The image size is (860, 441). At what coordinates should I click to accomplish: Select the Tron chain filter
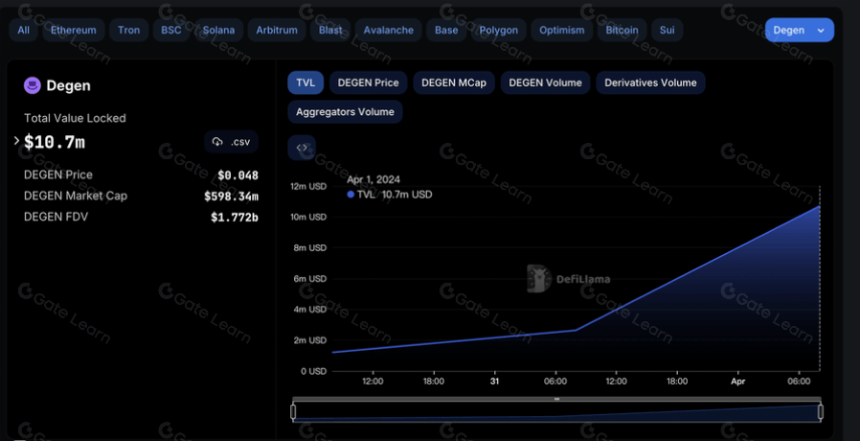tap(129, 30)
